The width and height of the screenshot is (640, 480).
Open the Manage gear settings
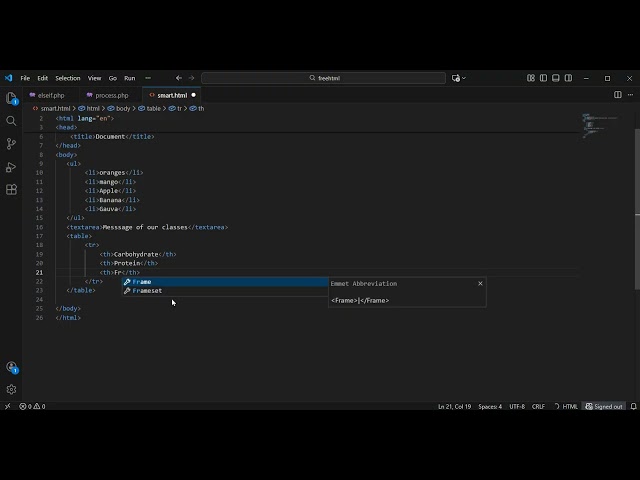(x=11, y=389)
